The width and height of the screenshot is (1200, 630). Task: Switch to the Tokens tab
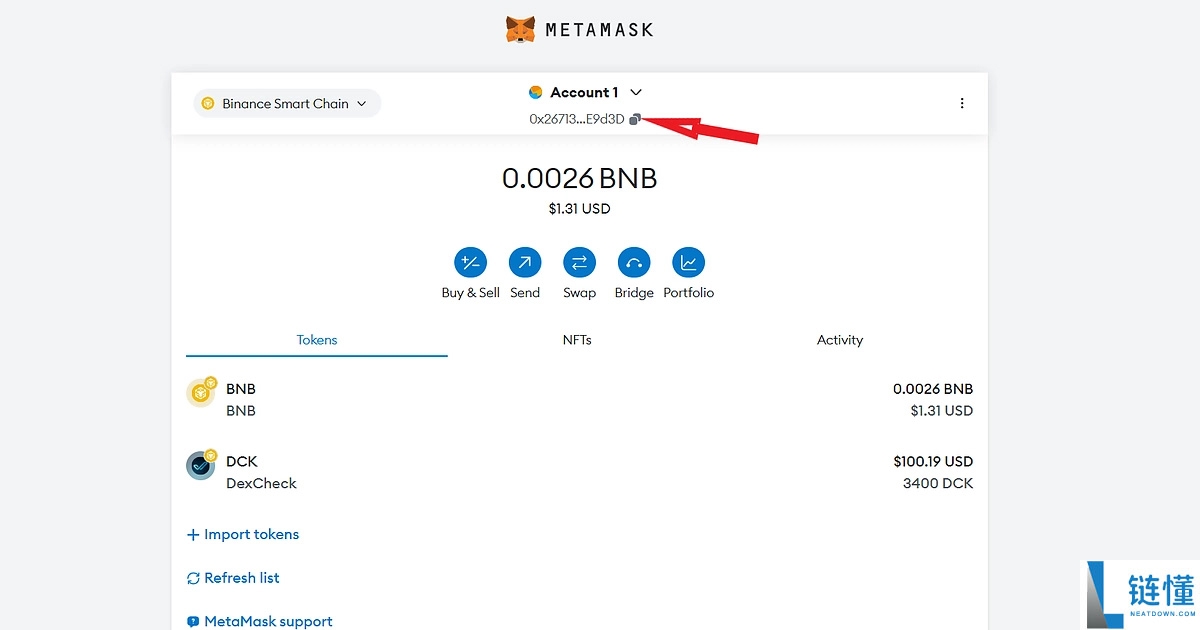tap(317, 340)
